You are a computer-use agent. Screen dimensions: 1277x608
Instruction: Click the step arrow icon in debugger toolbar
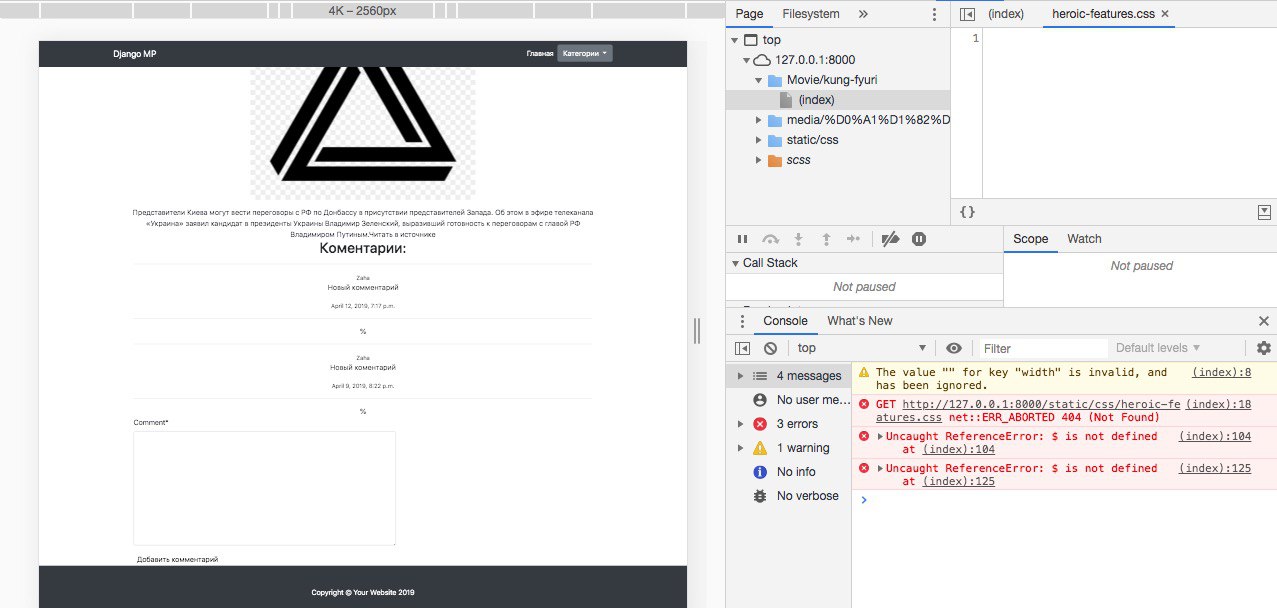click(853, 239)
